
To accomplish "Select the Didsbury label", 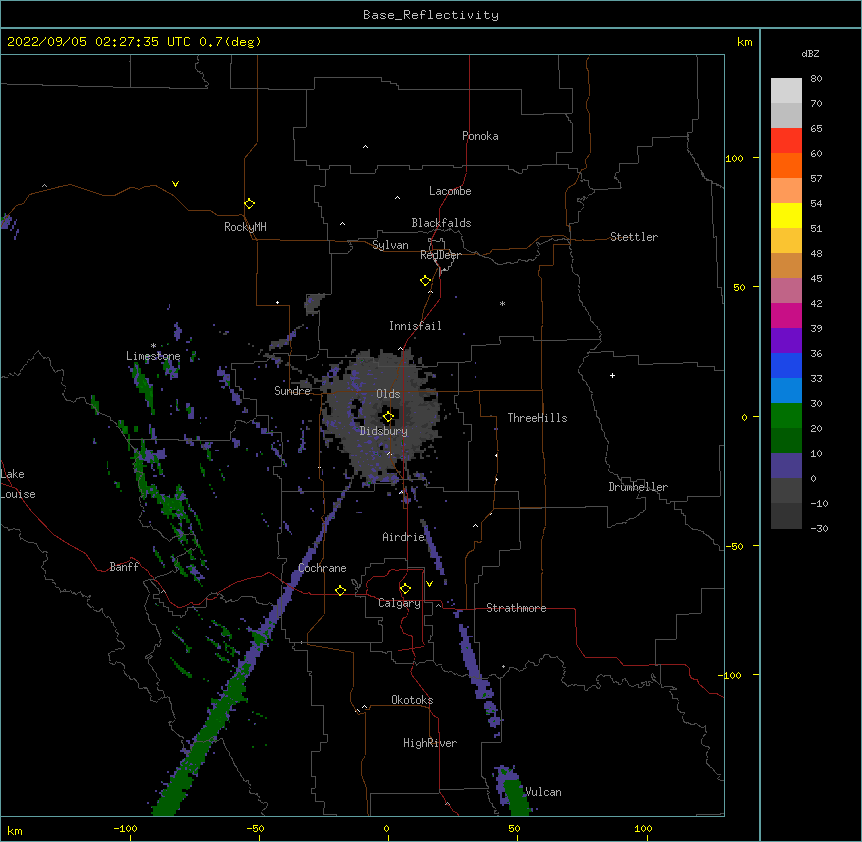I will tap(384, 431).
